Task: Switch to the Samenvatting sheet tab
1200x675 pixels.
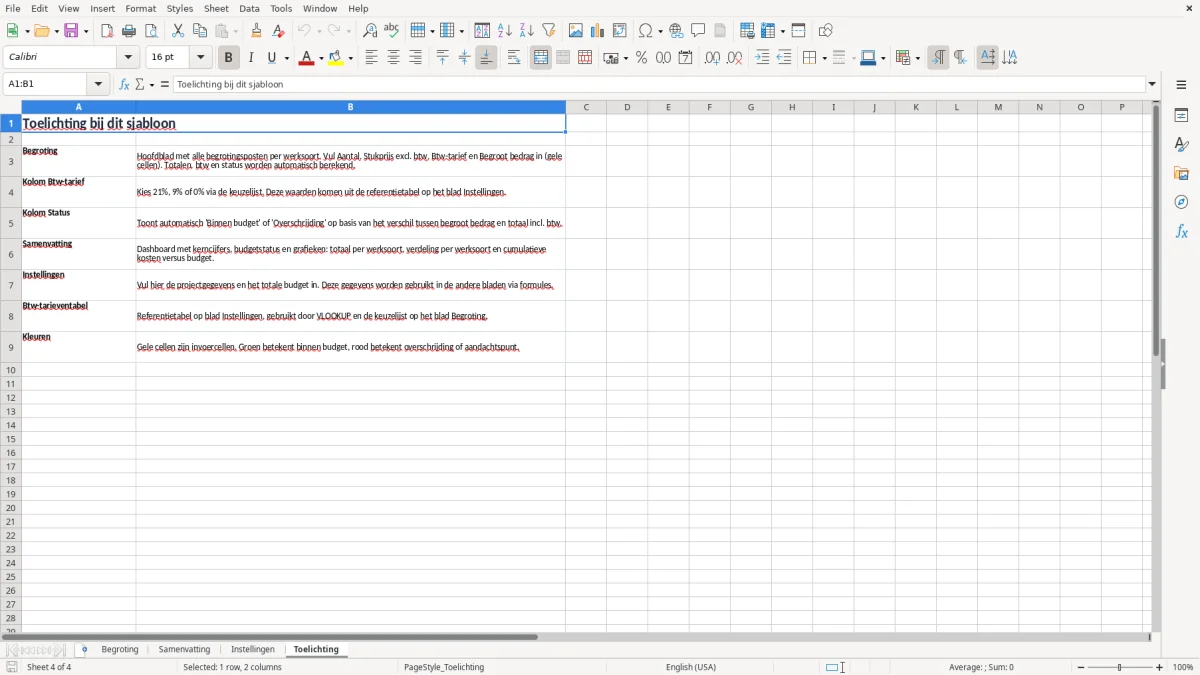Action: (185, 650)
